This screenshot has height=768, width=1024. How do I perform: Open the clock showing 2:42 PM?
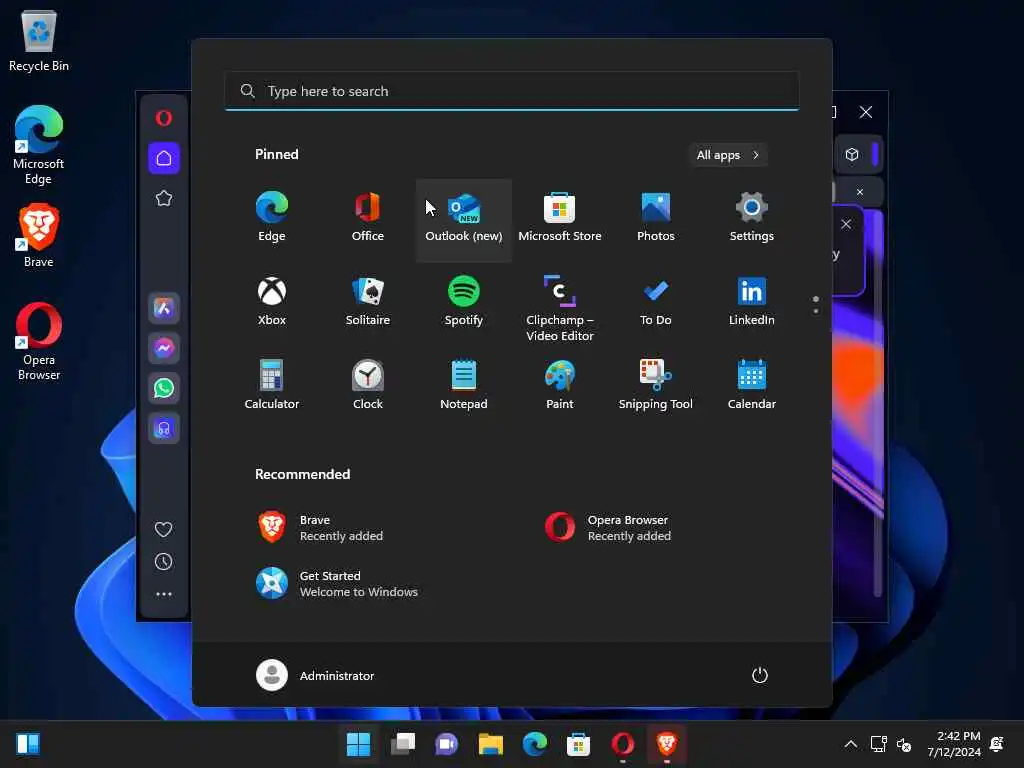tap(954, 744)
